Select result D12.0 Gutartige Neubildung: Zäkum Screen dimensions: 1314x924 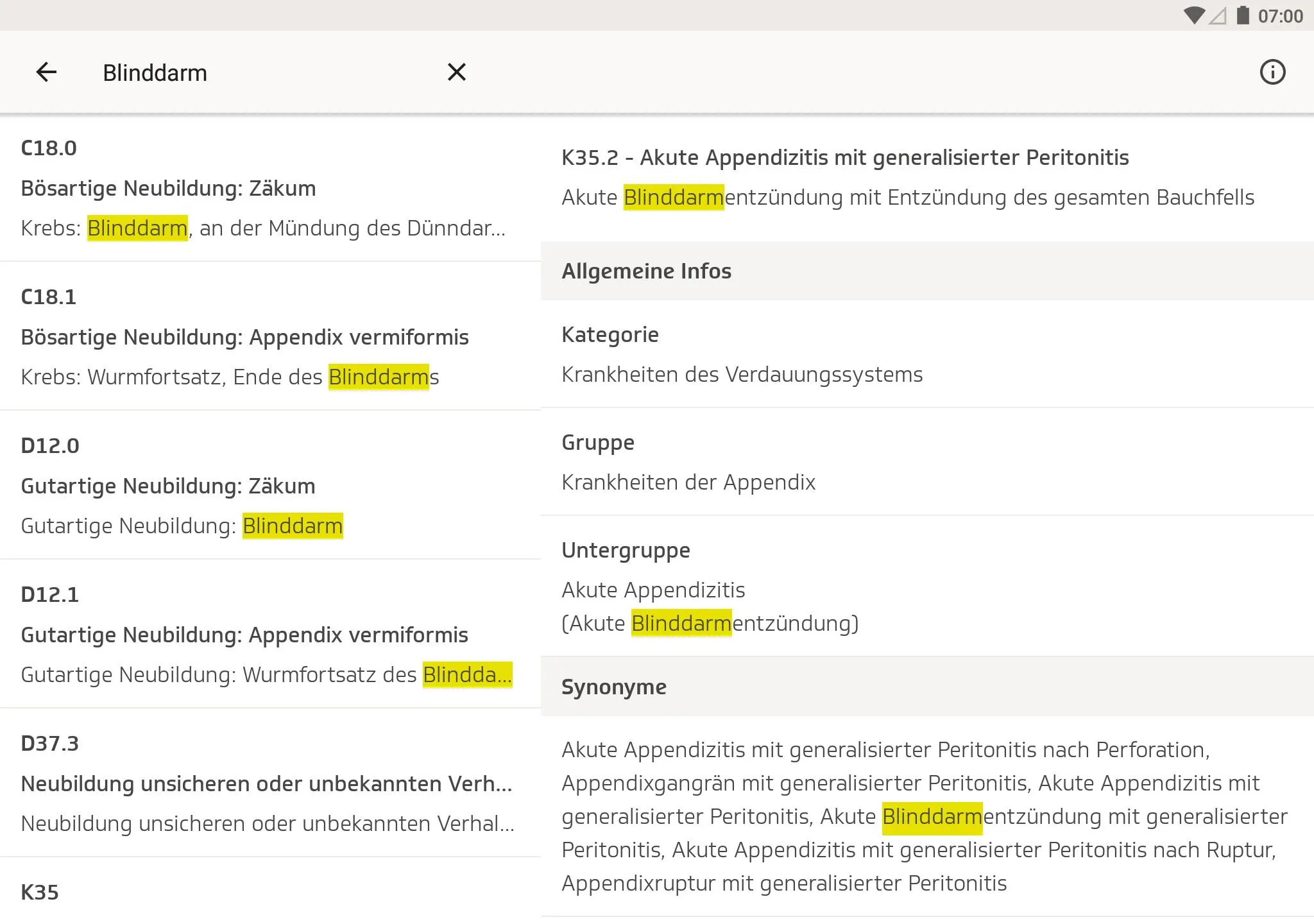[x=270, y=485]
